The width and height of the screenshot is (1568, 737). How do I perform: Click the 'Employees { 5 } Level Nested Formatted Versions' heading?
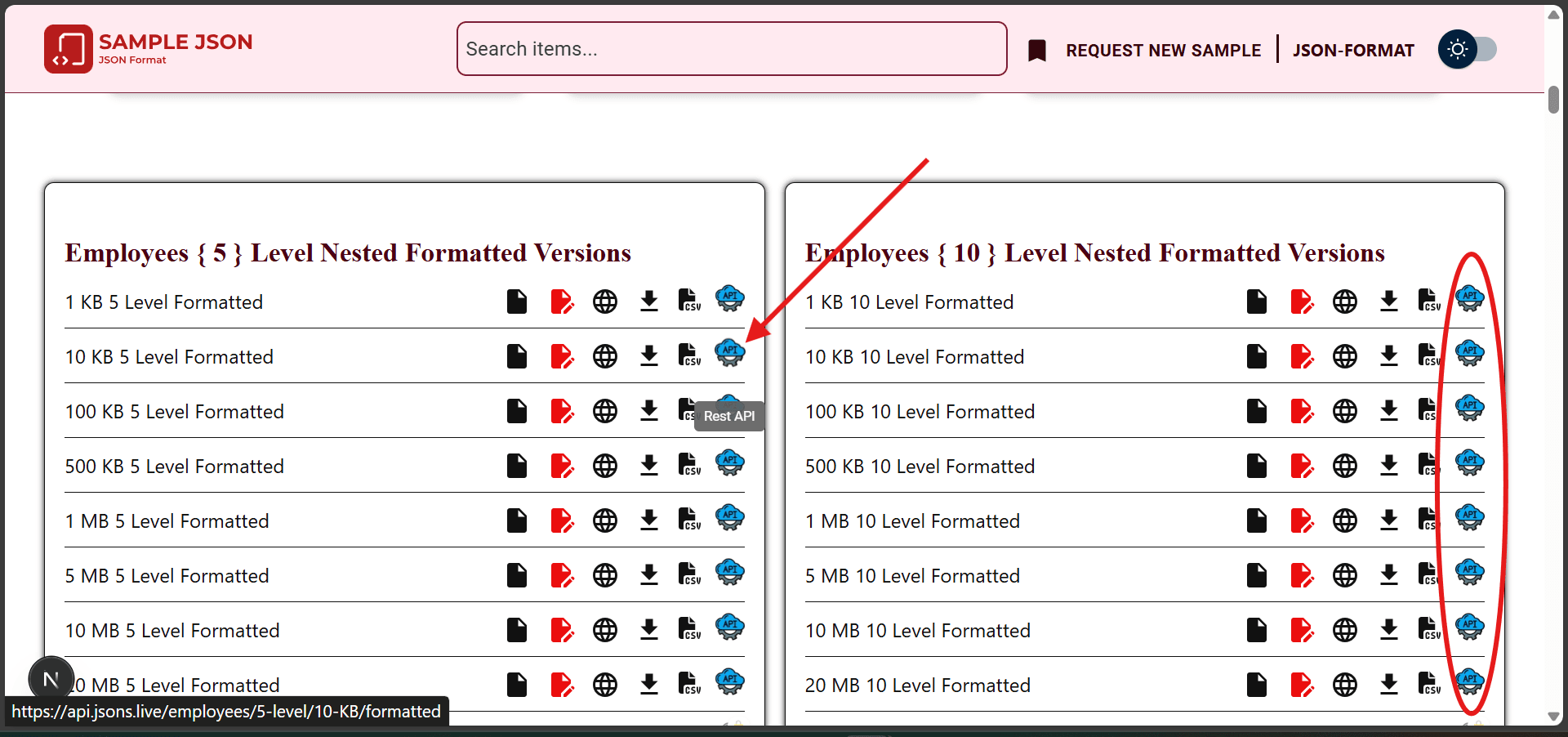(348, 253)
